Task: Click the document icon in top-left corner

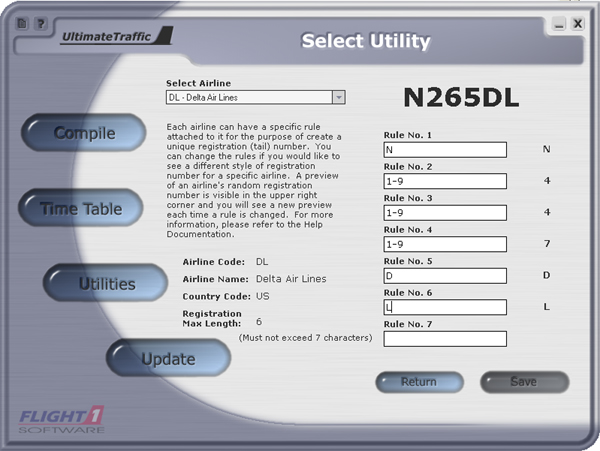Action: tap(22, 24)
